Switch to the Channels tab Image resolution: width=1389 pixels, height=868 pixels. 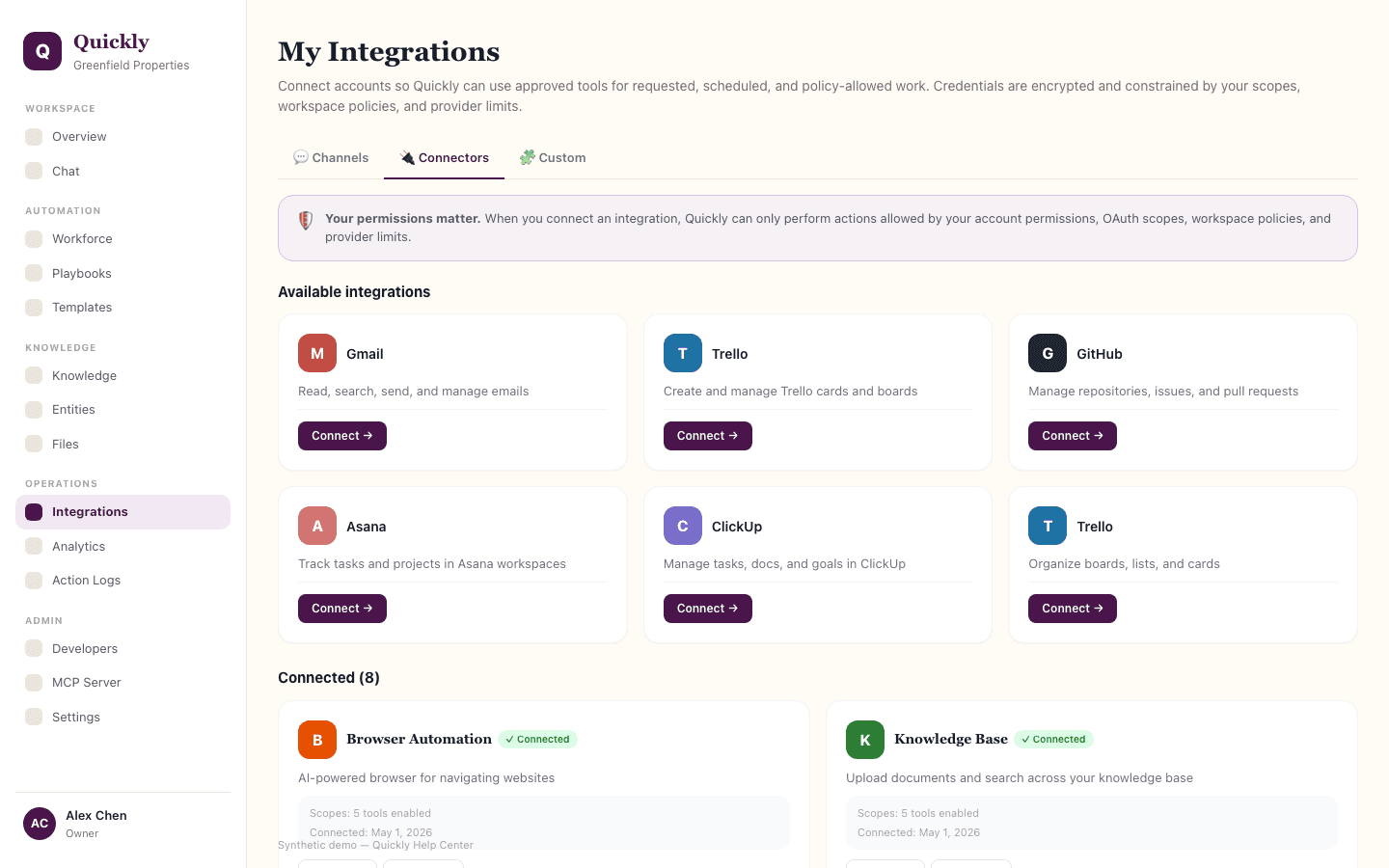point(331,157)
